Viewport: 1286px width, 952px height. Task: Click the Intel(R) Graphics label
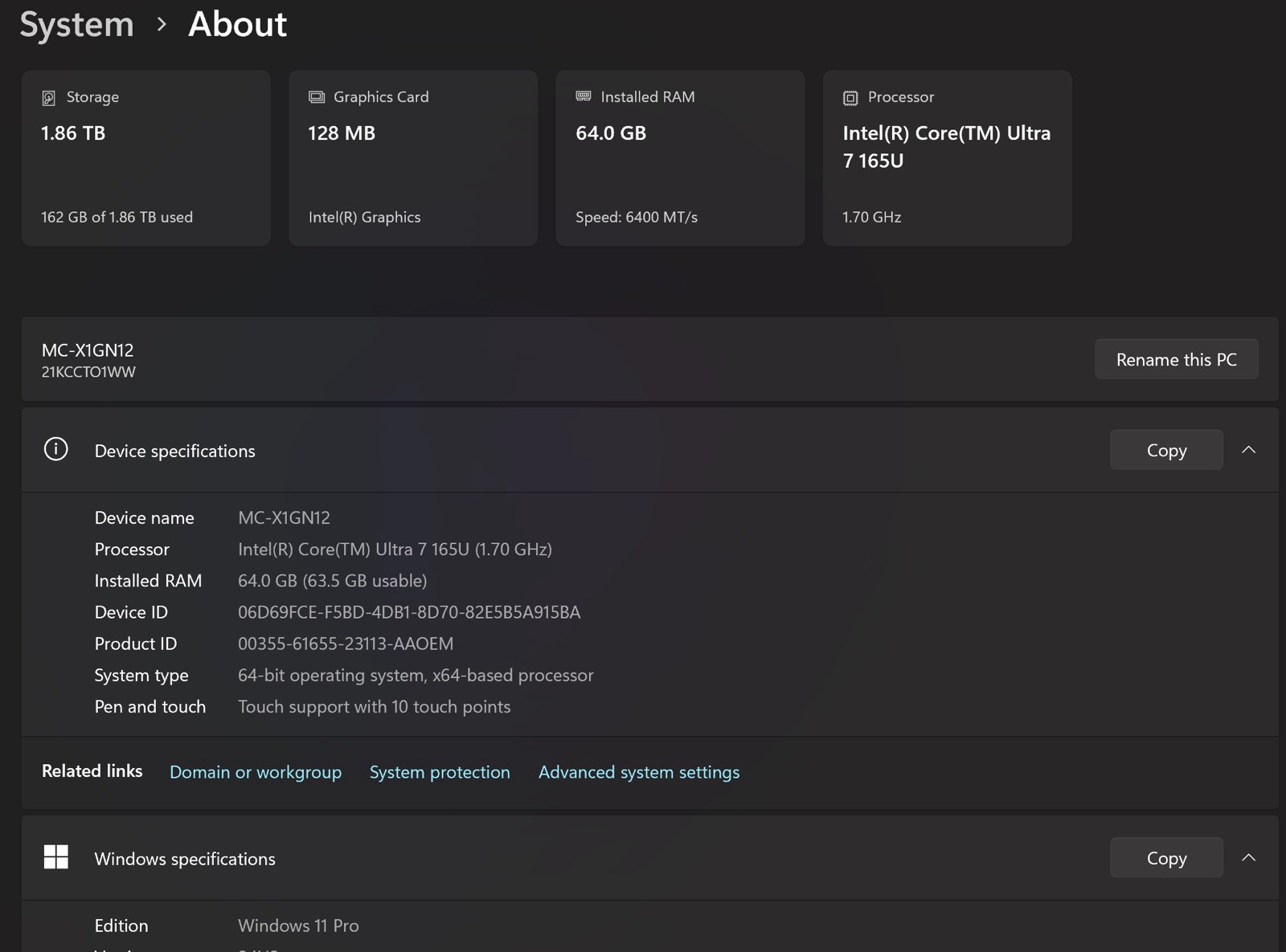[364, 217]
